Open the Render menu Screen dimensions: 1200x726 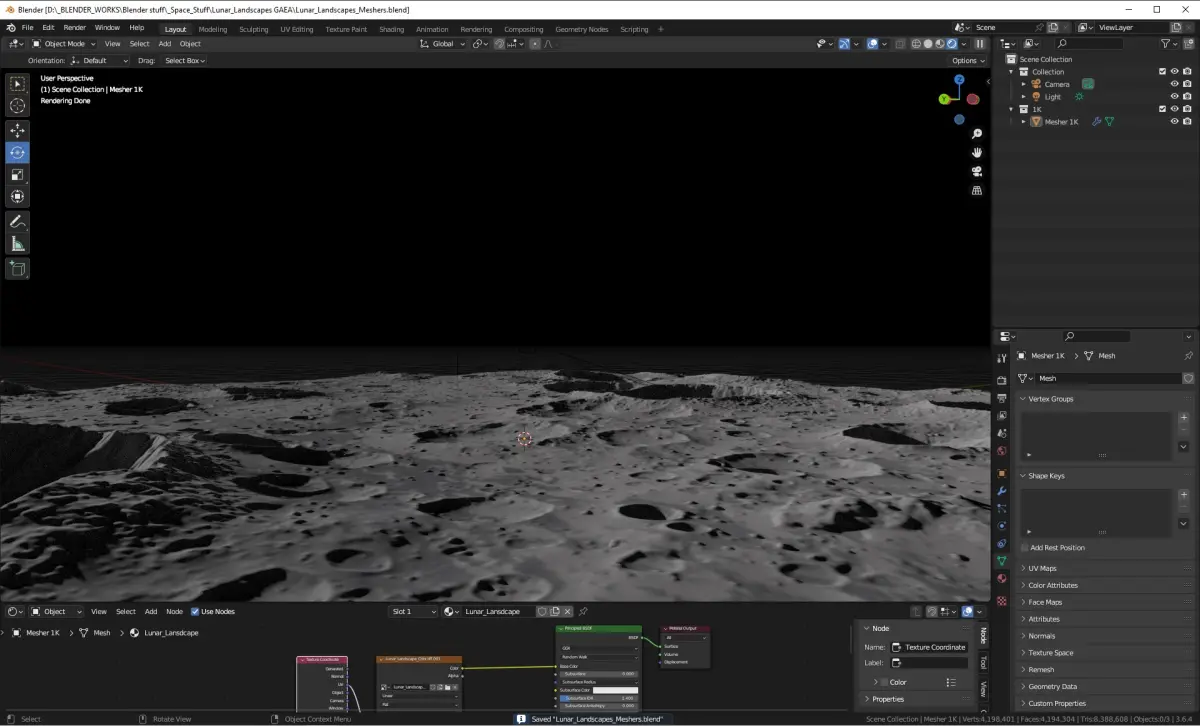point(75,28)
